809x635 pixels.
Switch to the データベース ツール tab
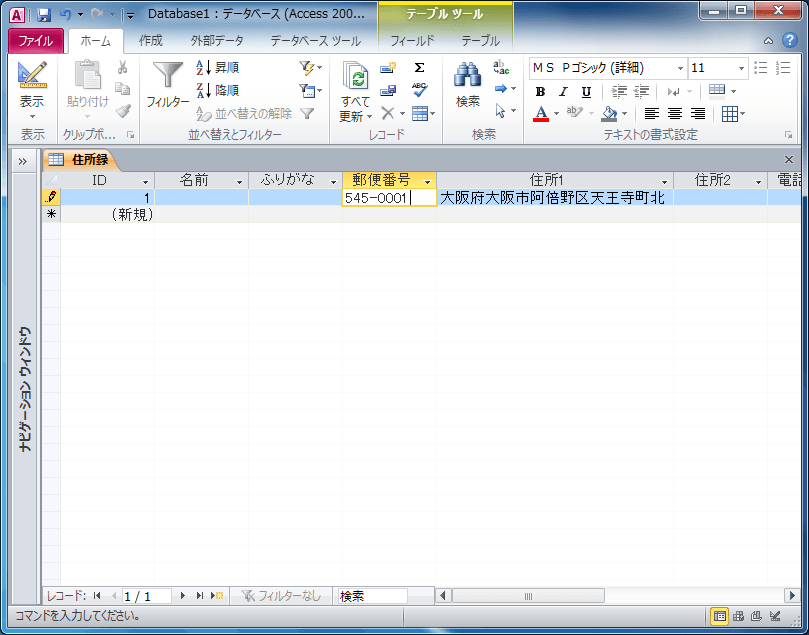315,40
